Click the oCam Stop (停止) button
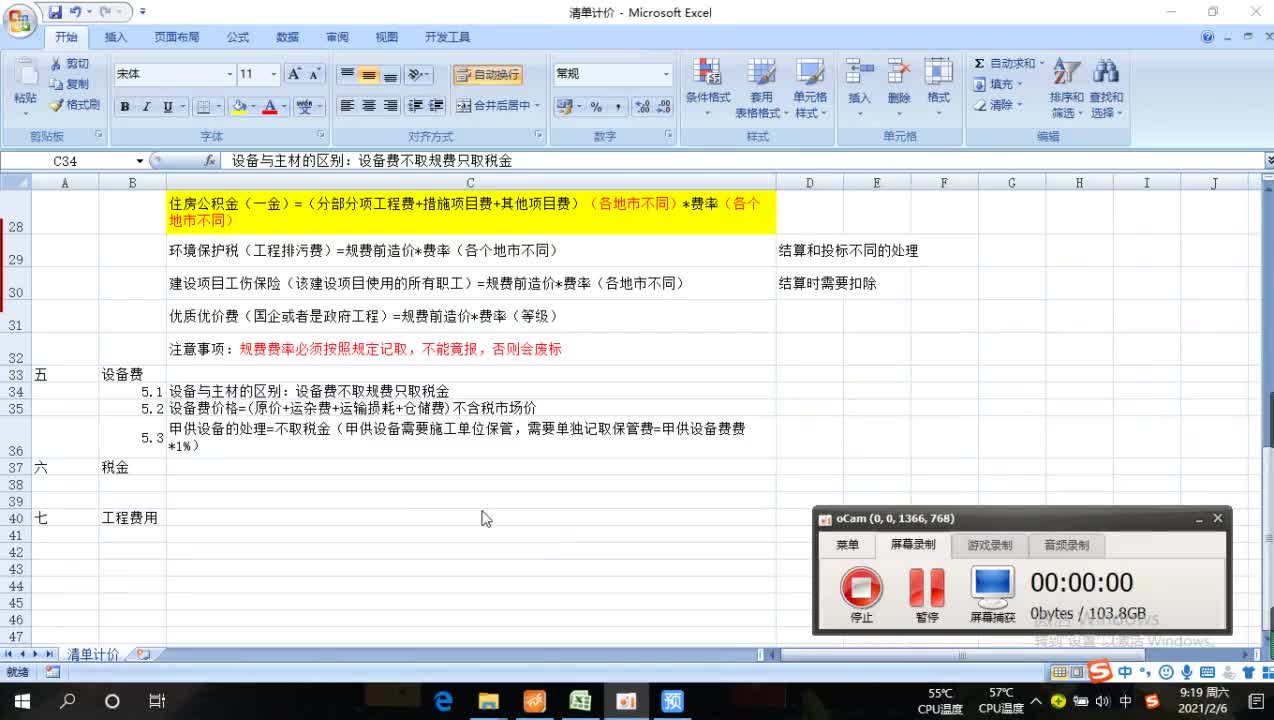 [x=861, y=594]
